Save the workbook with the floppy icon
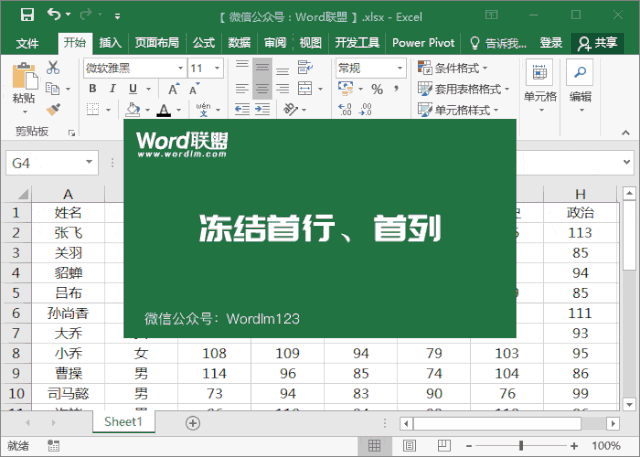 pyautogui.click(x=27, y=15)
